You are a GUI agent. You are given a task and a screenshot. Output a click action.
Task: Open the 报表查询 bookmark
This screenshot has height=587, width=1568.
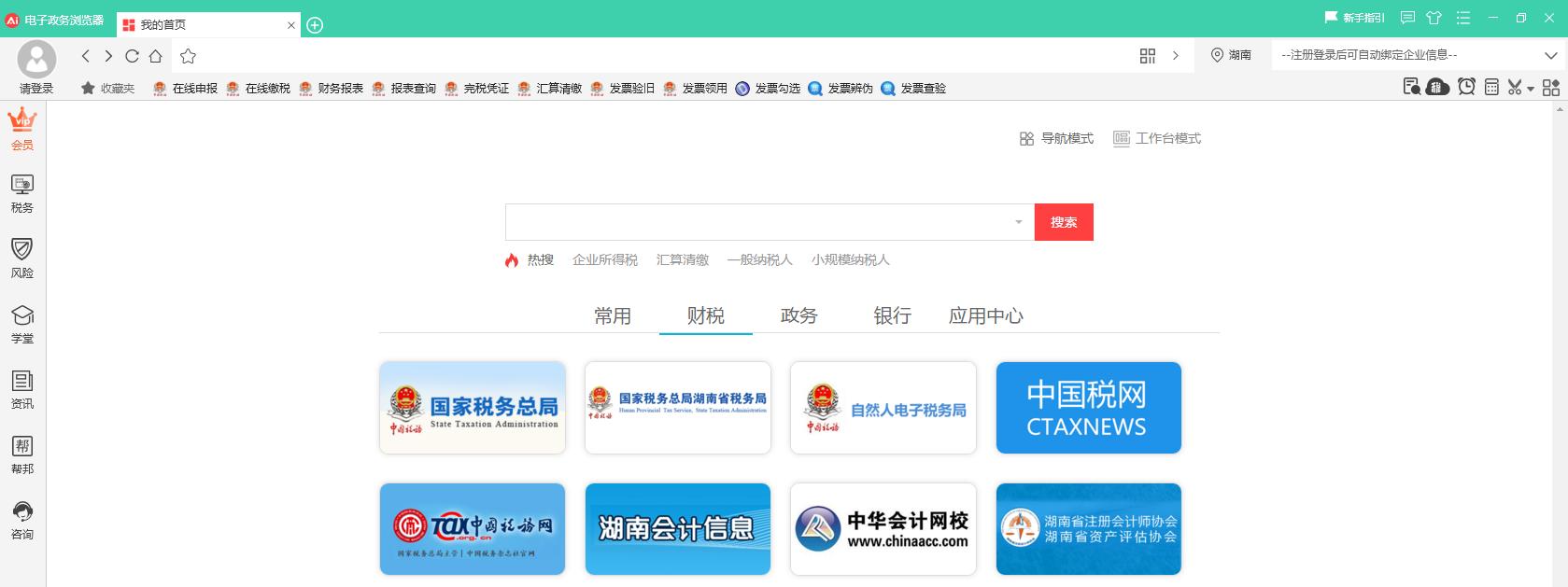tap(403, 88)
